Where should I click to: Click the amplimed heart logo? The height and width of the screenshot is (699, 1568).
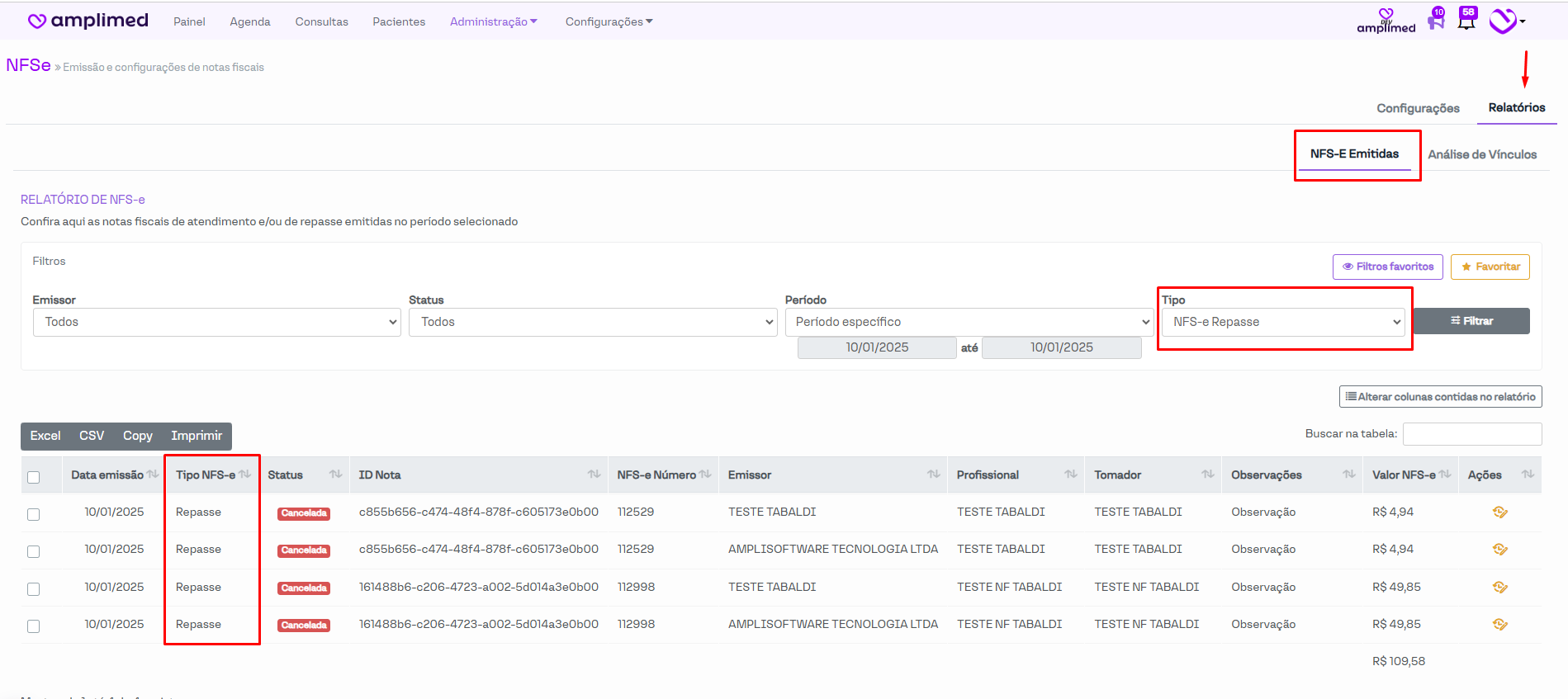point(37,21)
